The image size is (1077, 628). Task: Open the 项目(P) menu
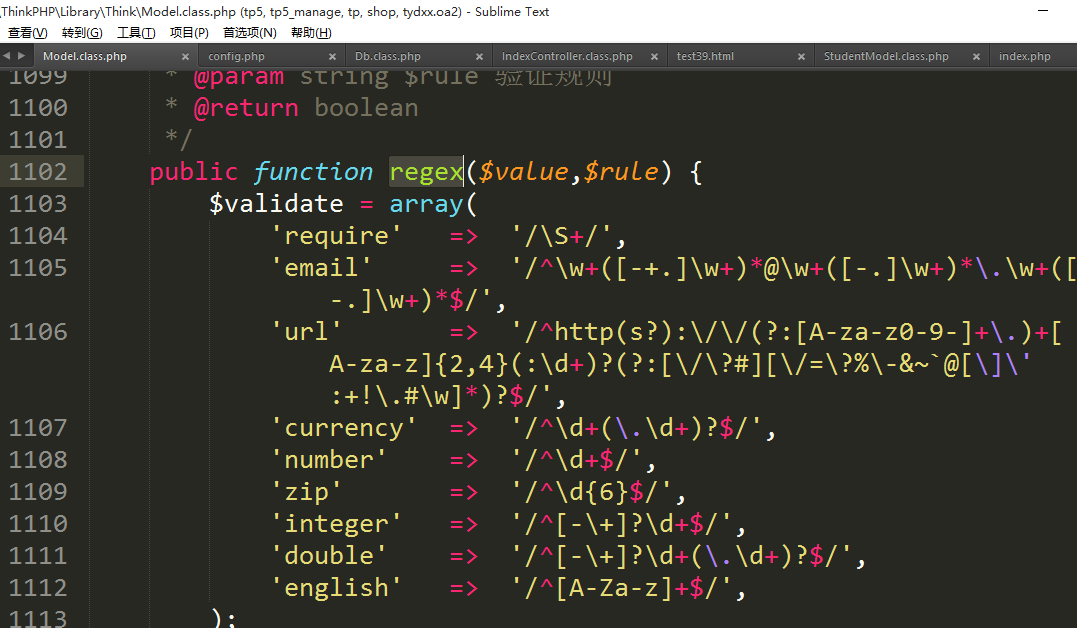(x=189, y=33)
